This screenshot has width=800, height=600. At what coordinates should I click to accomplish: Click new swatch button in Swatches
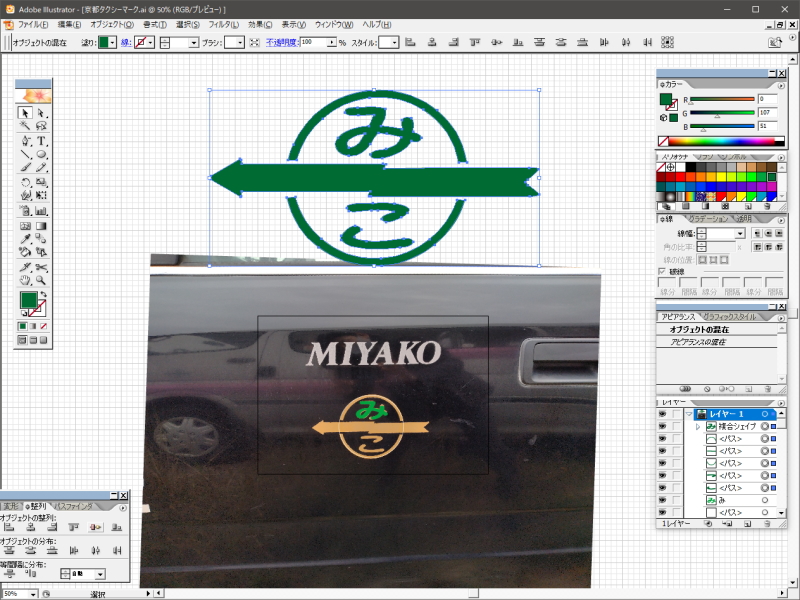point(747,207)
